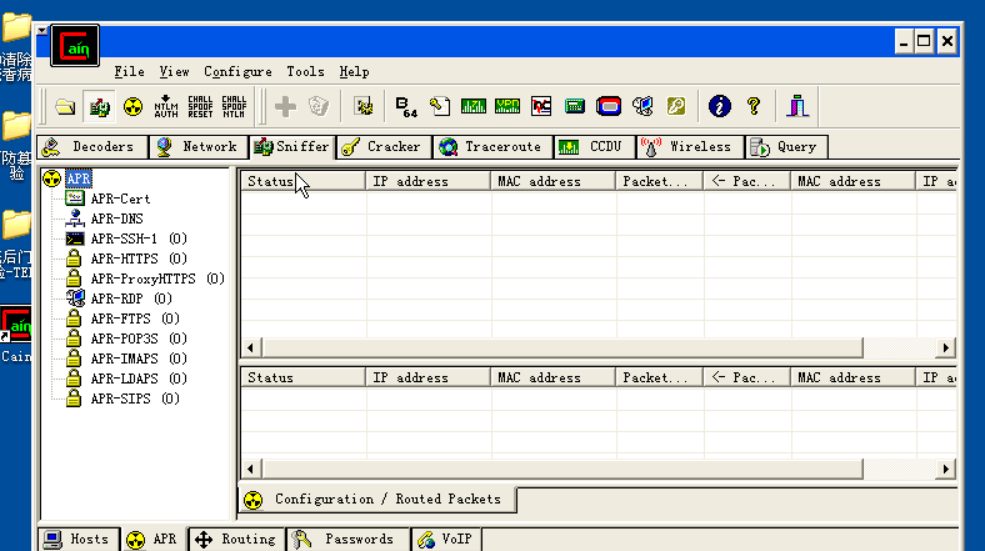Open the Cisco Type-7 password decoder icon
Image resolution: width=985 pixels, height=551 pixels.
[473, 107]
